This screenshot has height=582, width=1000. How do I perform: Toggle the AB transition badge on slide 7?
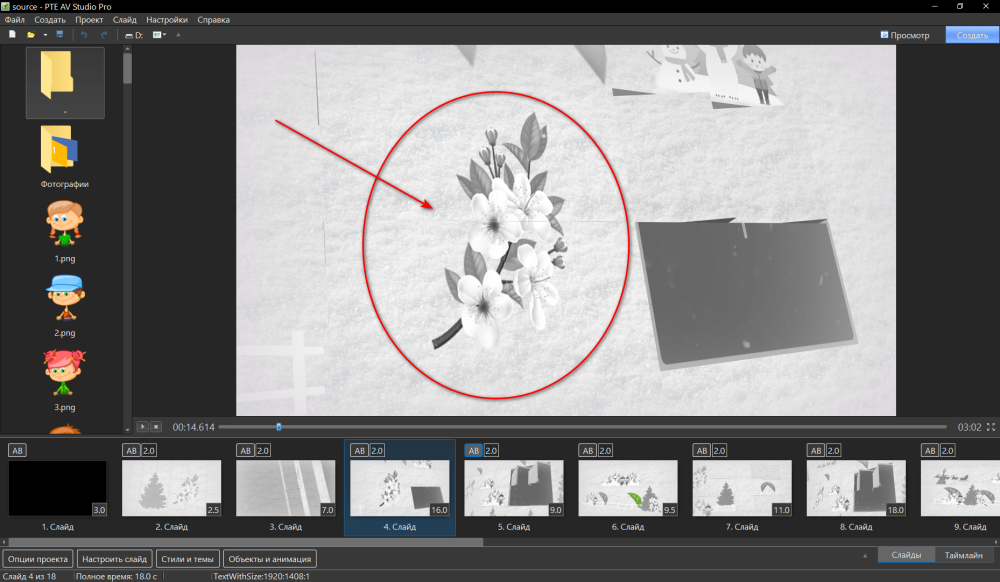tap(701, 451)
